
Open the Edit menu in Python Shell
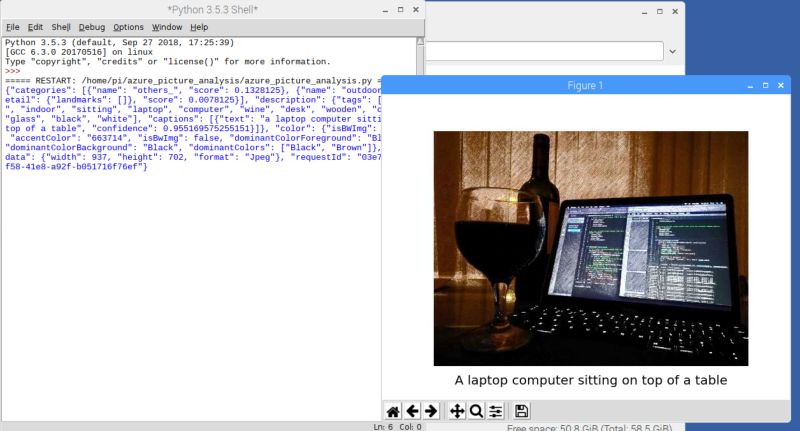pyautogui.click(x=35, y=27)
